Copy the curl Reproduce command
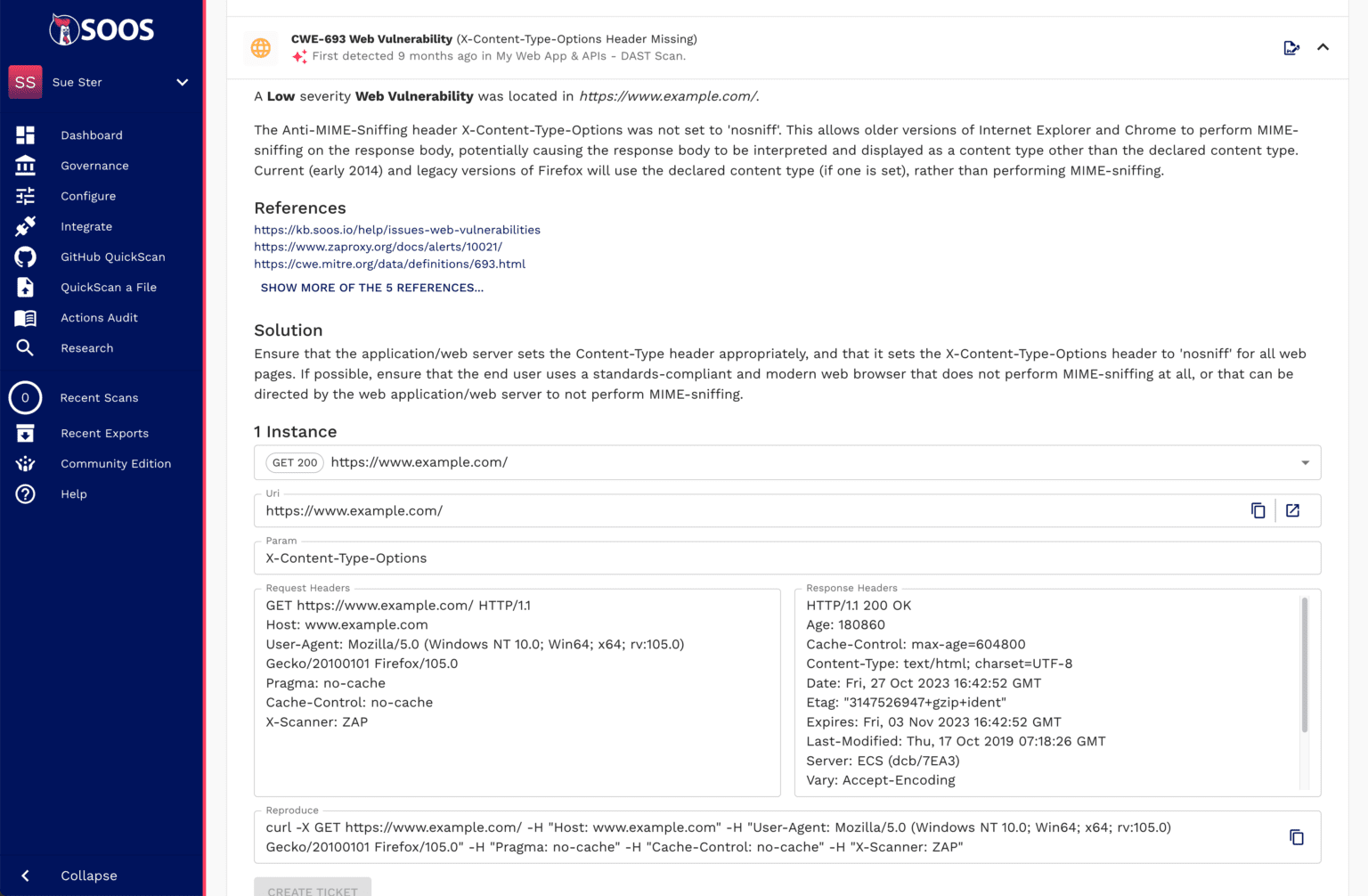The image size is (1368, 896). 1296,837
